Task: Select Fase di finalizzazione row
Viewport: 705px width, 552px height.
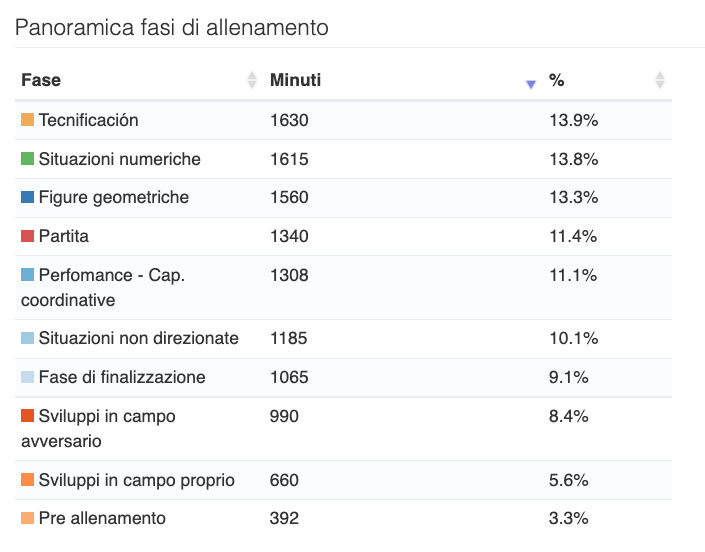Action: click(x=122, y=377)
